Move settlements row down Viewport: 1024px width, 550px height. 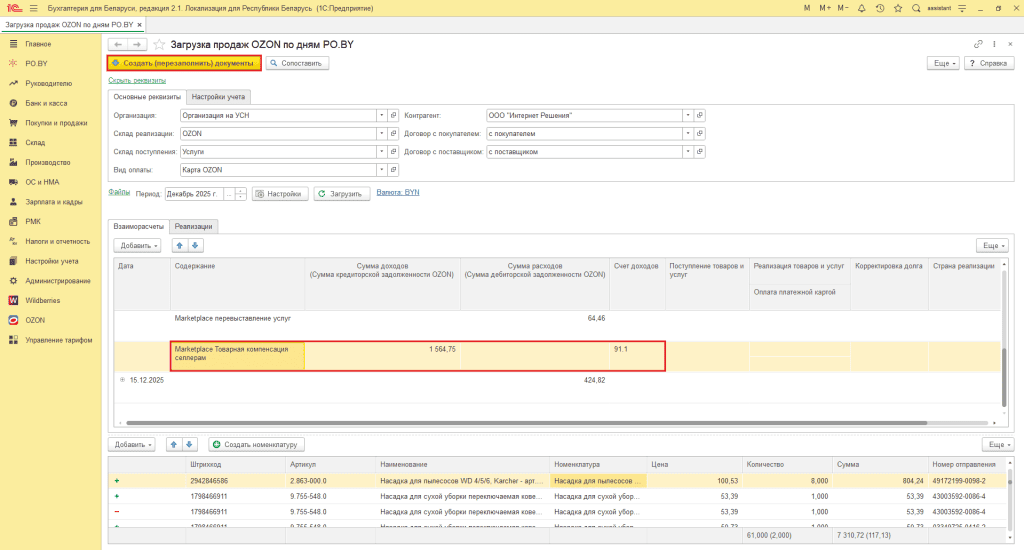coord(195,246)
